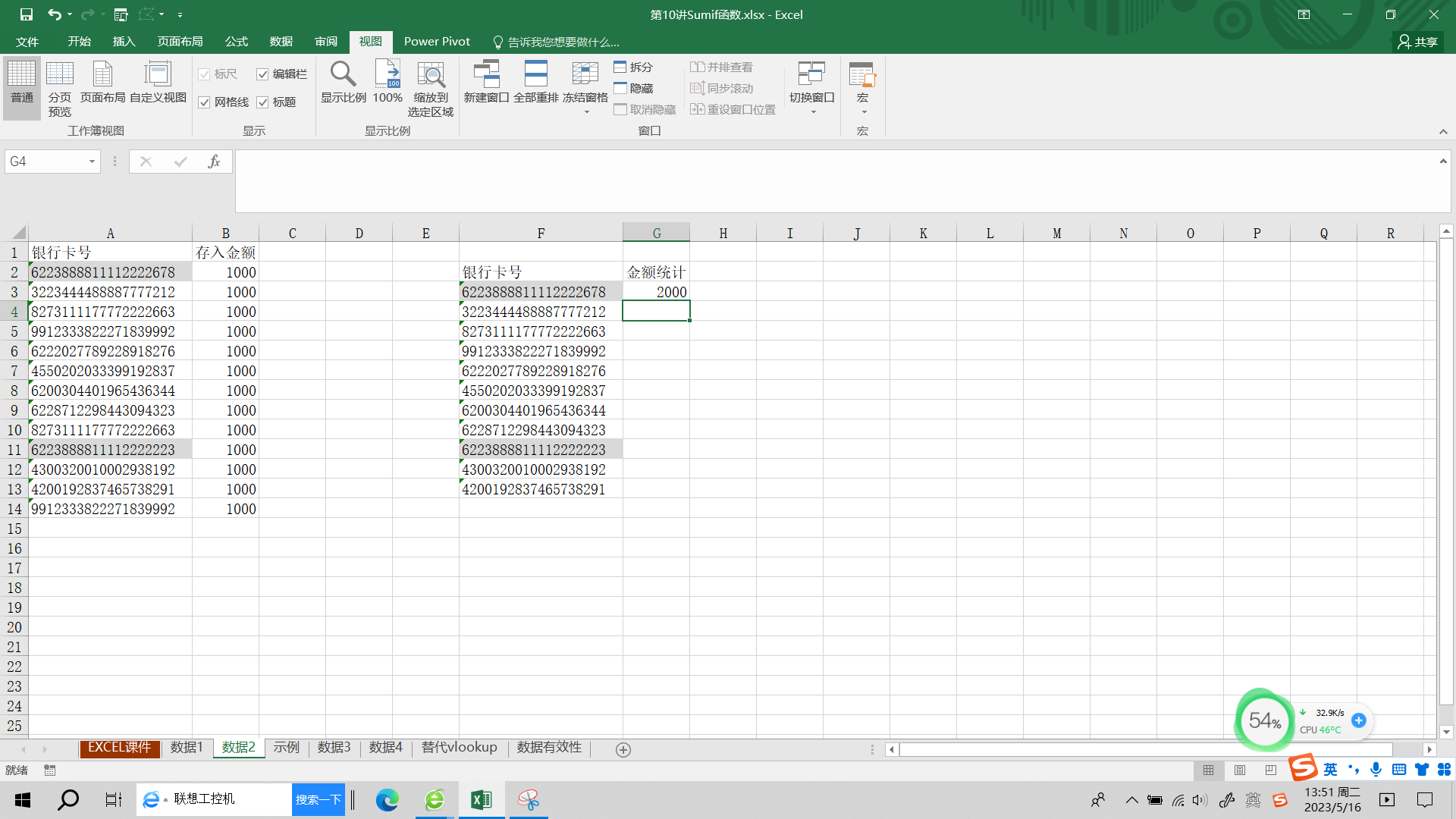Click the vertical scrollbar down arrow
The image size is (1456, 819).
(1446, 732)
